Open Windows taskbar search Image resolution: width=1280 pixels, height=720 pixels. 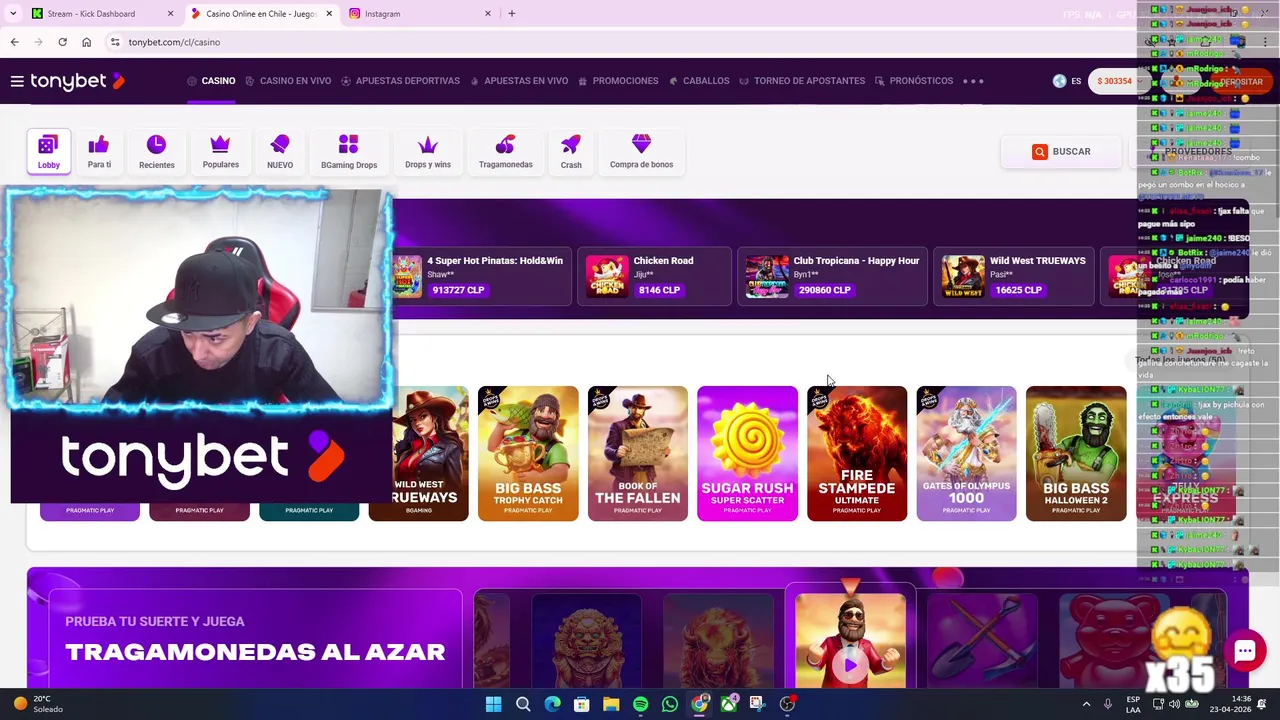[x=523, y=704]
